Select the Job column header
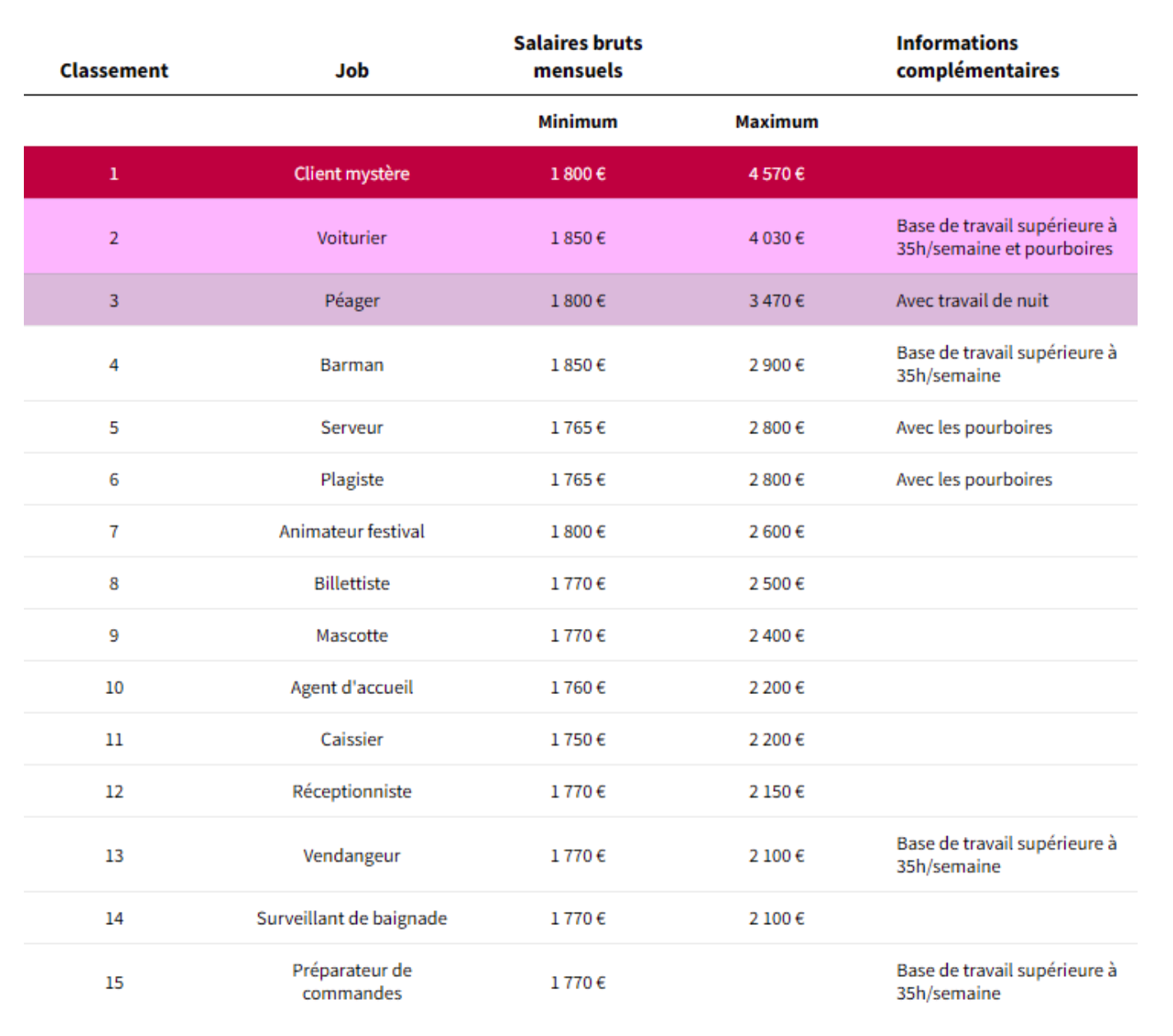This screenshot has height=1036, width=1173. 351,71
